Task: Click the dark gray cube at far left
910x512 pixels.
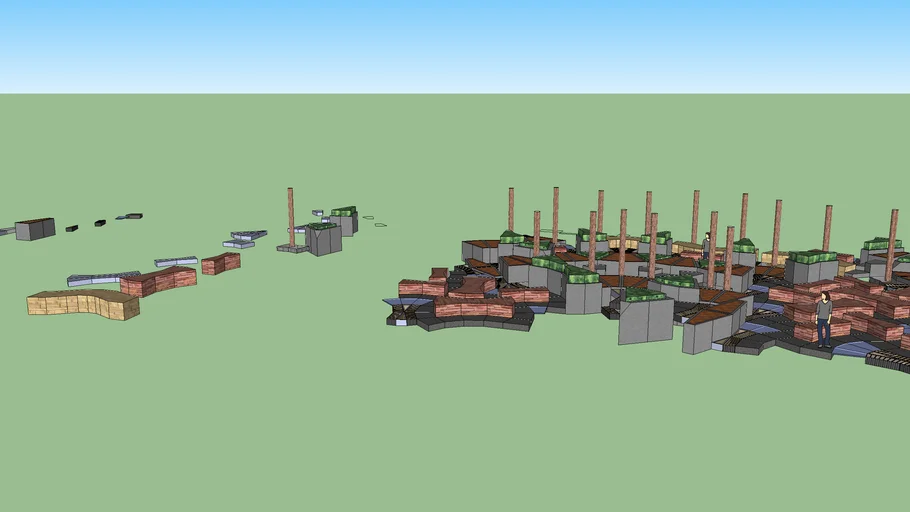Action: (35, 229)
